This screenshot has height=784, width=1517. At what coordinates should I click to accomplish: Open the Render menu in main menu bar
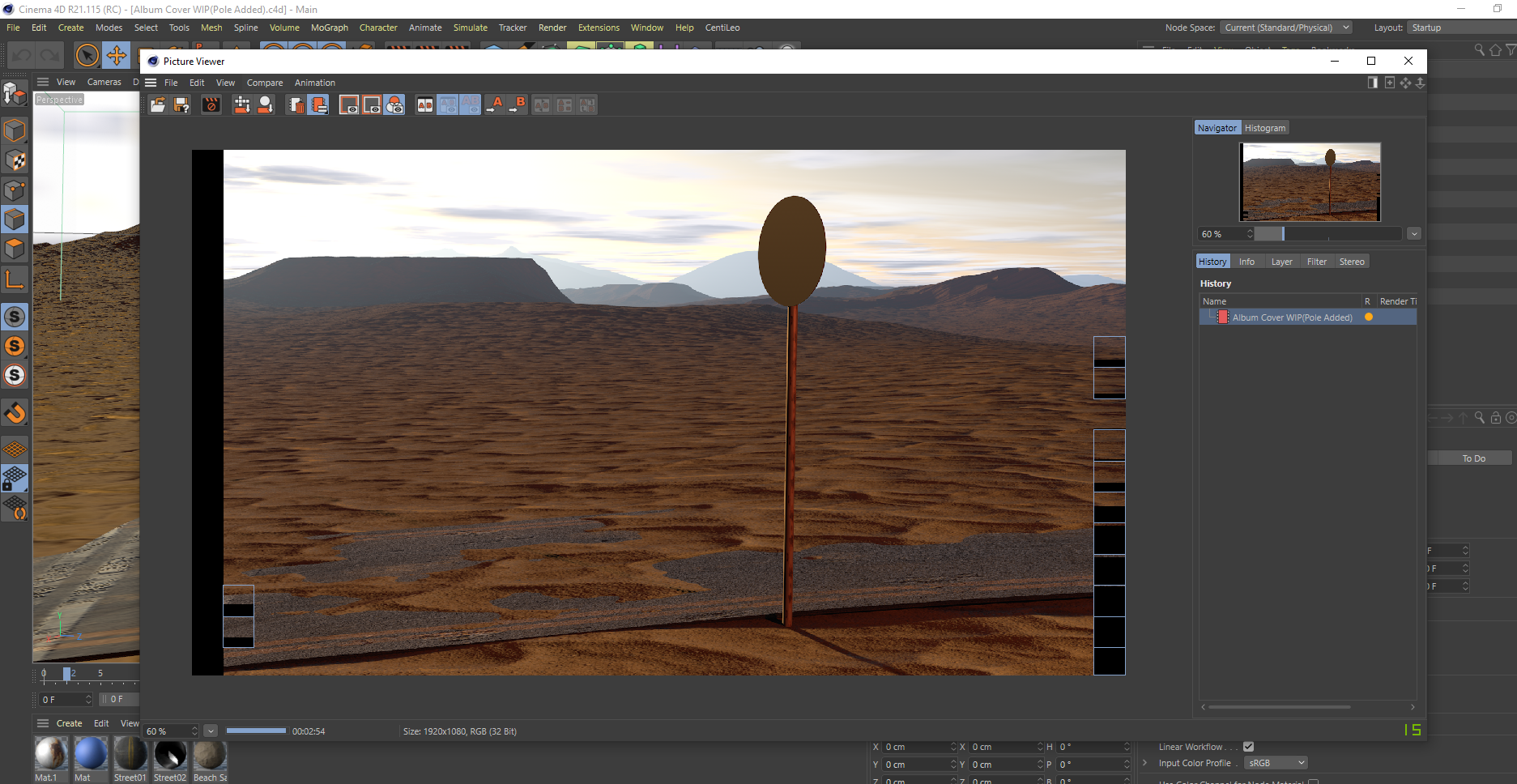click(x=552, y=28)
